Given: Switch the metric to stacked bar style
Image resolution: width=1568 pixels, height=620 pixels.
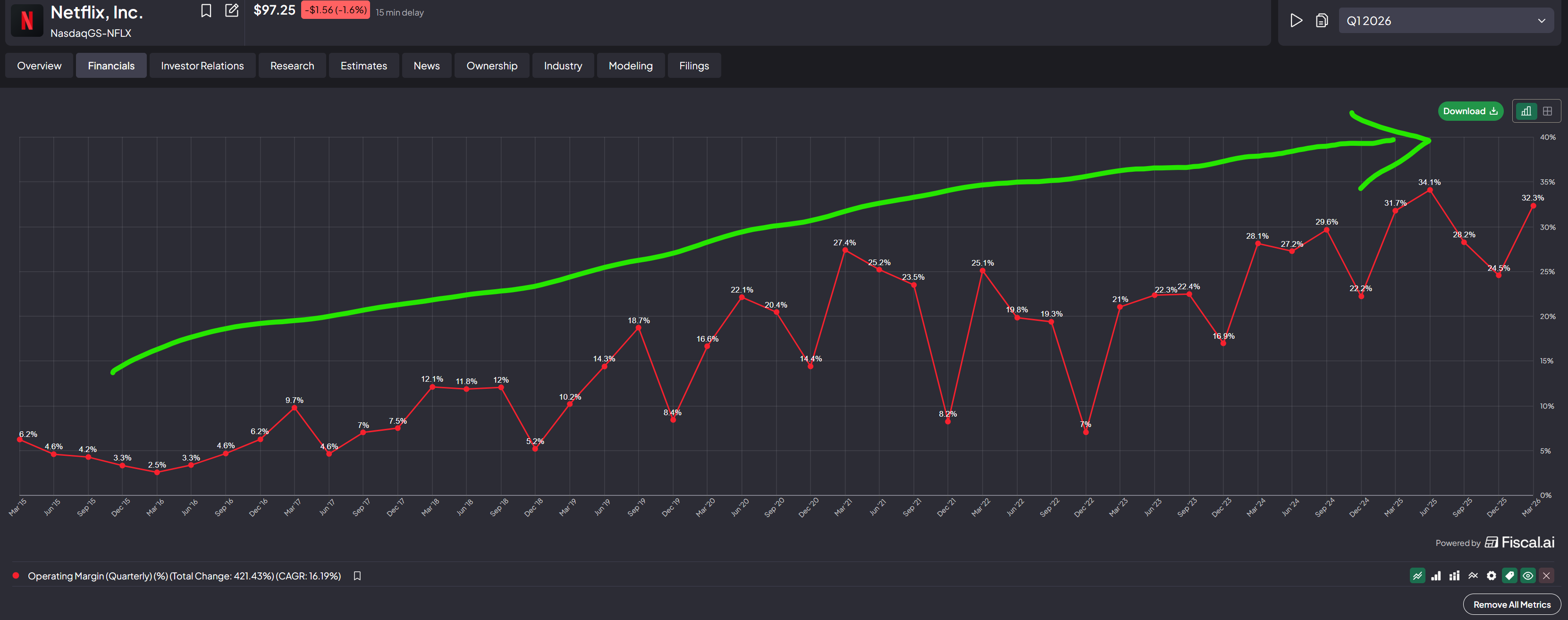Looking at the screenshot, I should coord(1454,576).
